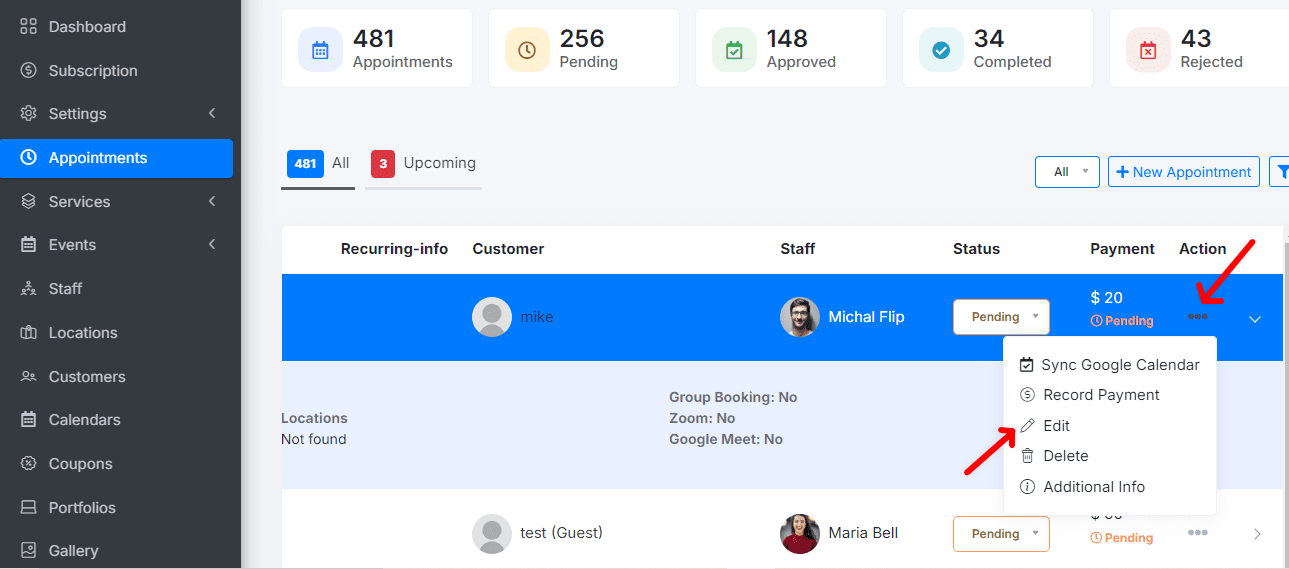Click Michal Flip's staff avatar
Viewport: 1289px width, 569px height.
[799, 317]
